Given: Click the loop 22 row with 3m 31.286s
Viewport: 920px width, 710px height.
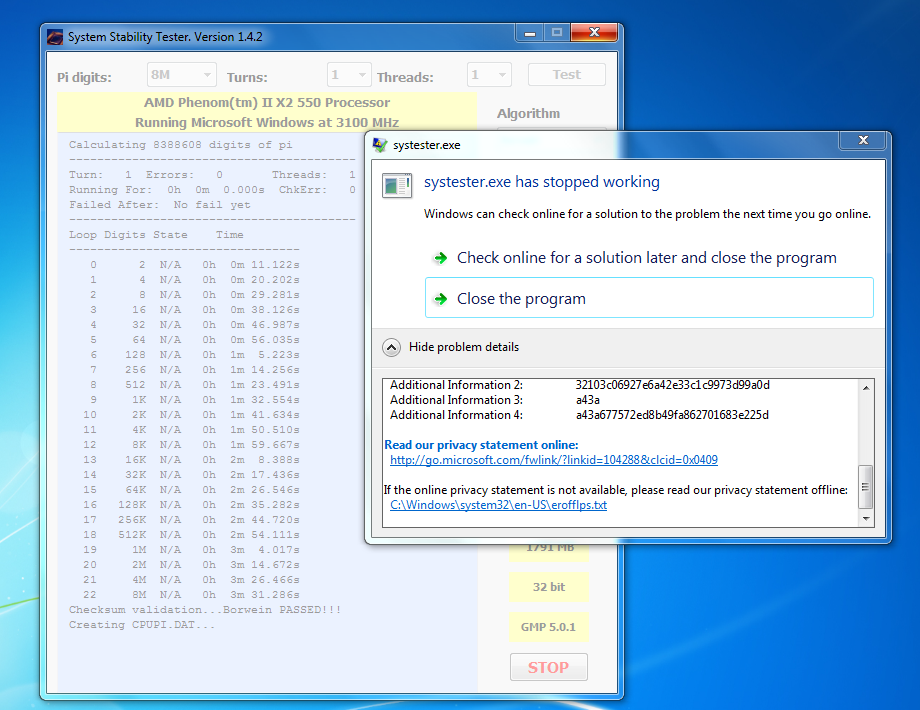Looking at the screenshot, I should point(191,595).
